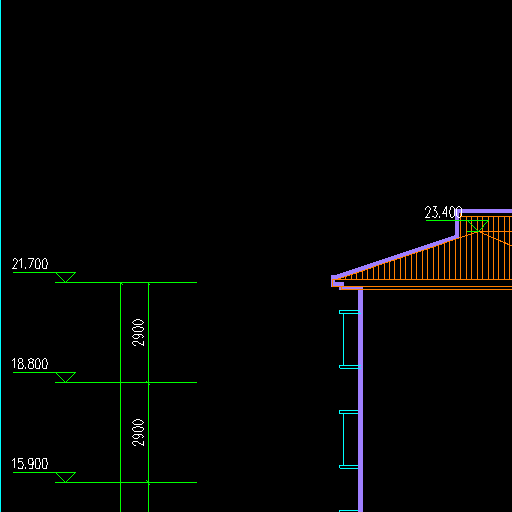Click the 23.400 roof elevation label

(x=443, y=212)
